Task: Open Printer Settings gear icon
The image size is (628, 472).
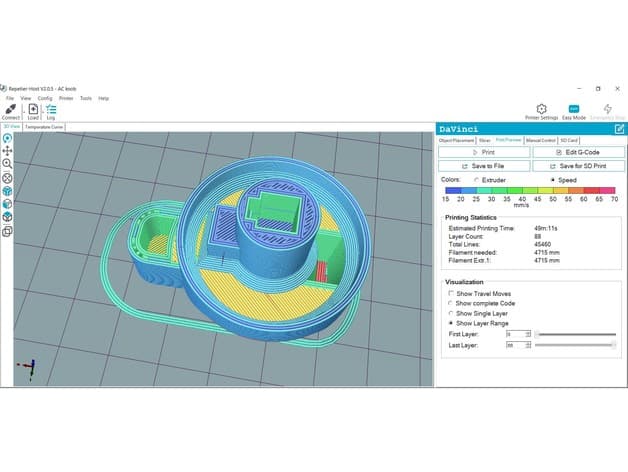Action: pos(541,109)
